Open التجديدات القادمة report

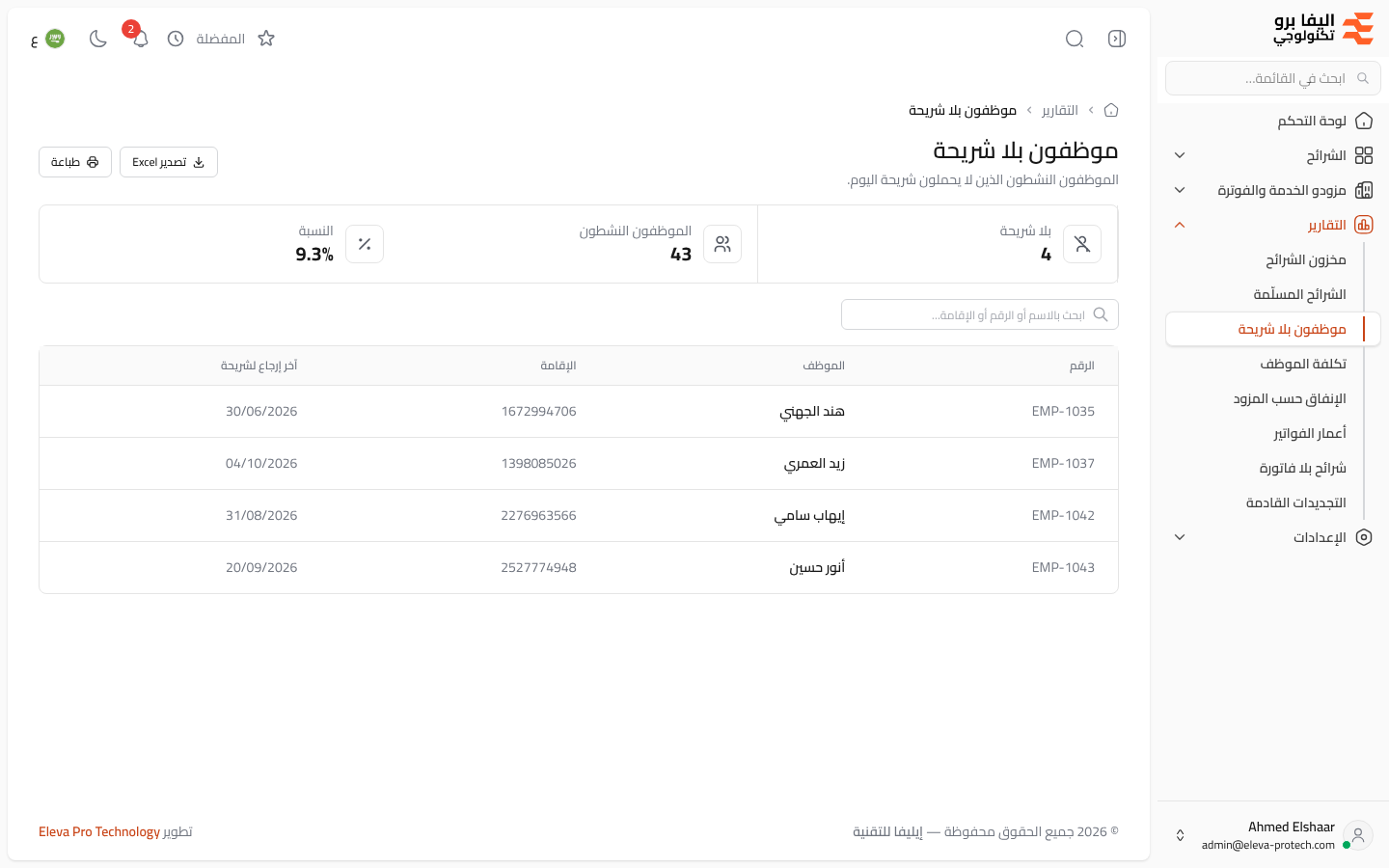[x=1295, y=502]
